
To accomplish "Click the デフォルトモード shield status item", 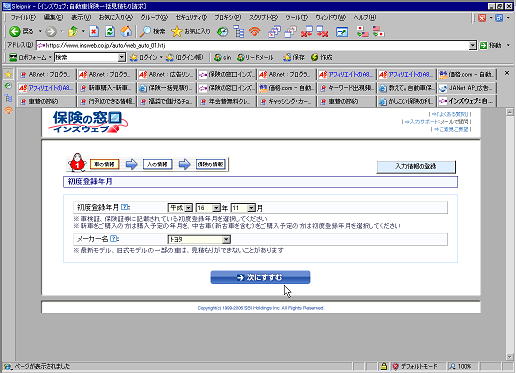I will [415, 366].
